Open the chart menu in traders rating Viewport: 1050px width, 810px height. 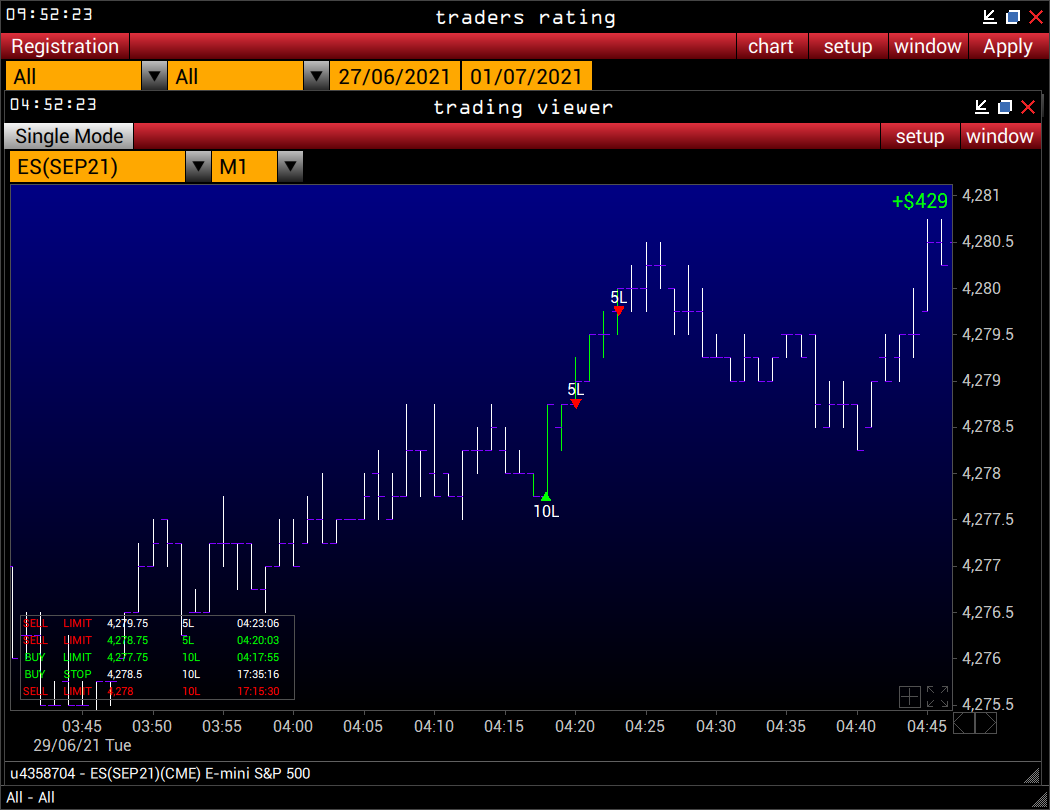[771, 46]
